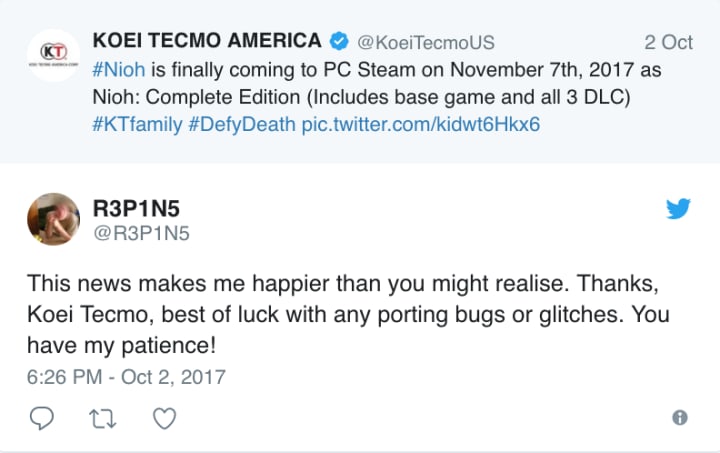Open the #DefyDeath hashtag

241,130
